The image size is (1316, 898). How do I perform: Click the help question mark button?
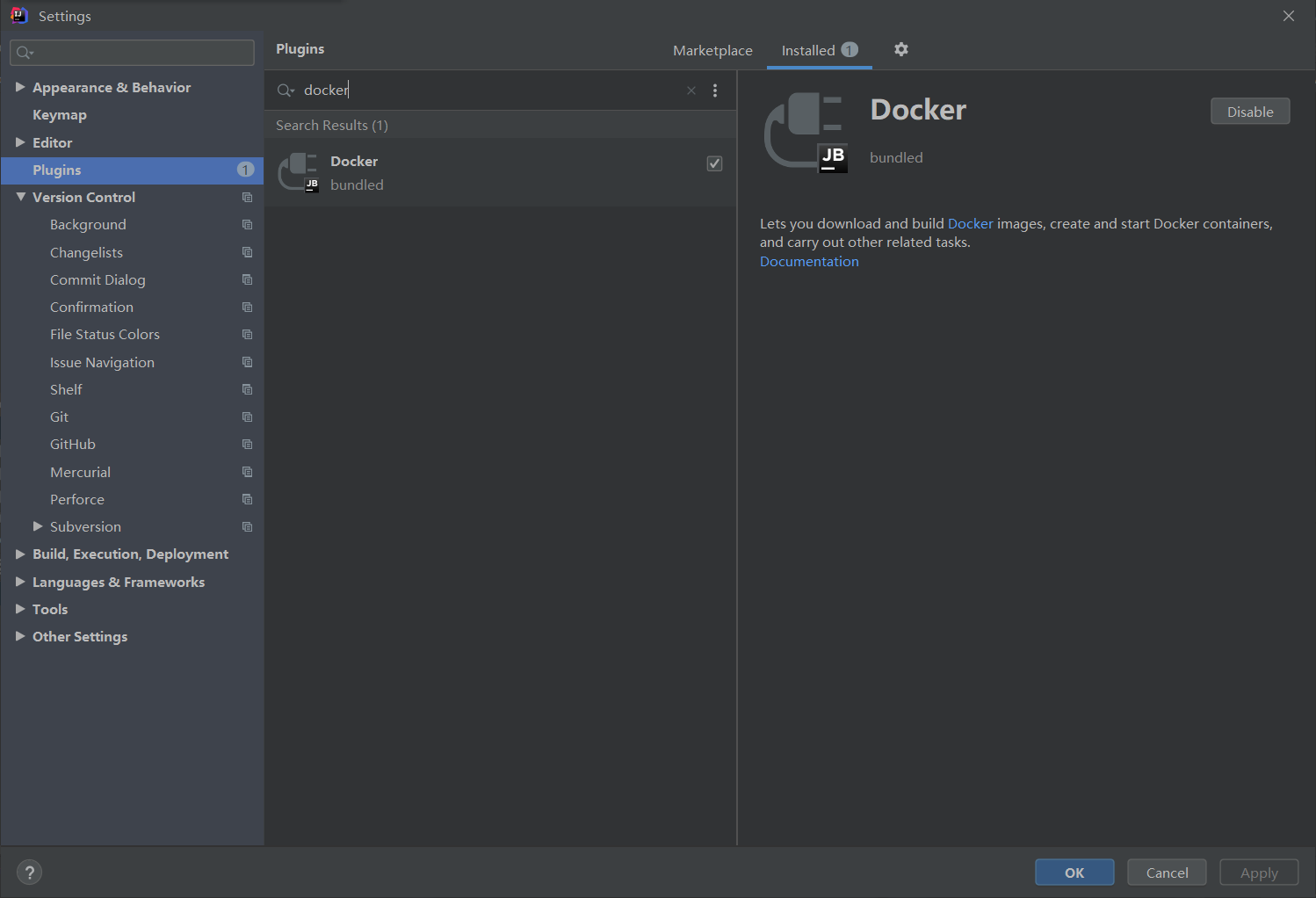(x=29, y=872)
